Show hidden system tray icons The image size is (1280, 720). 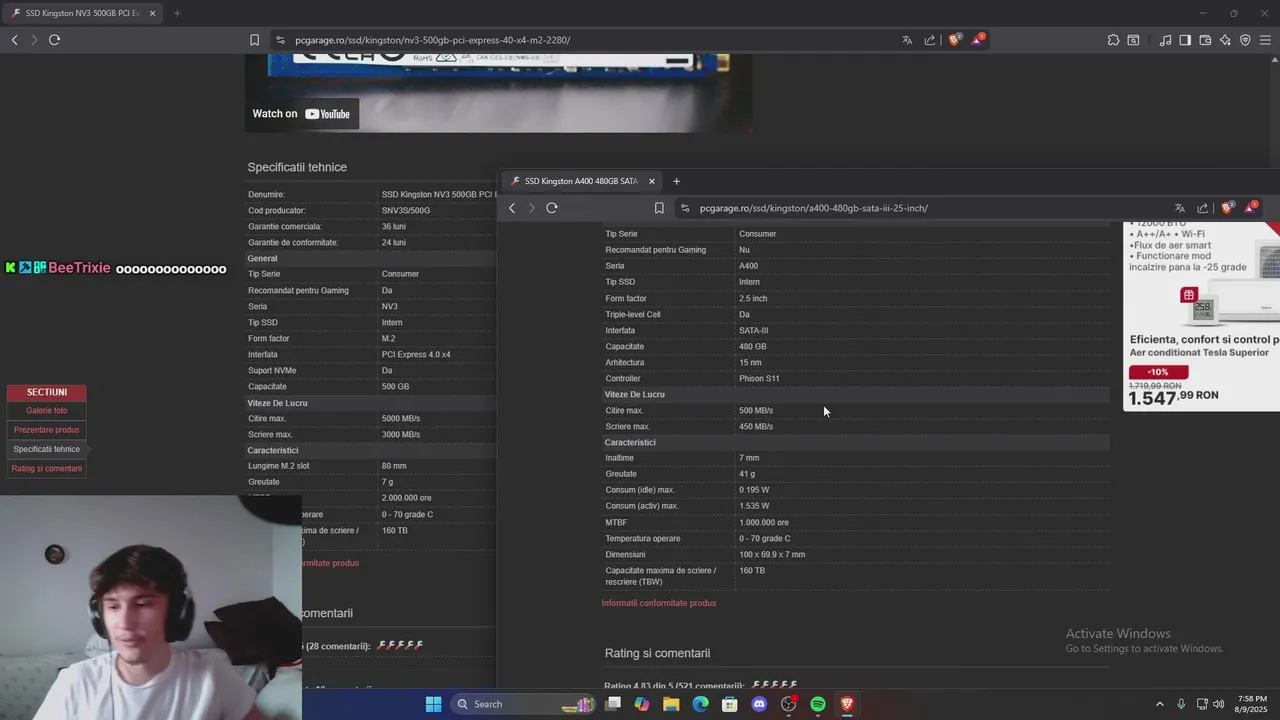[1160, 704]
